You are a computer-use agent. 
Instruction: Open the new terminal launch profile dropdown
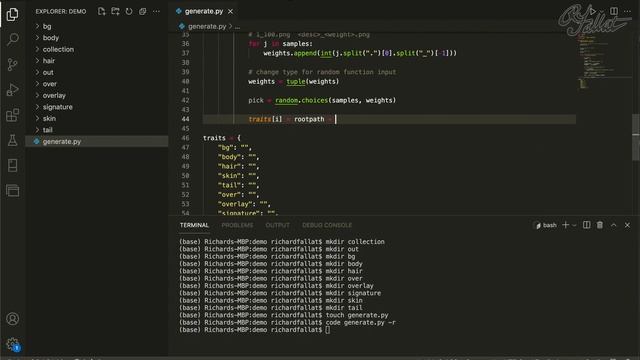tap(574, 225)
